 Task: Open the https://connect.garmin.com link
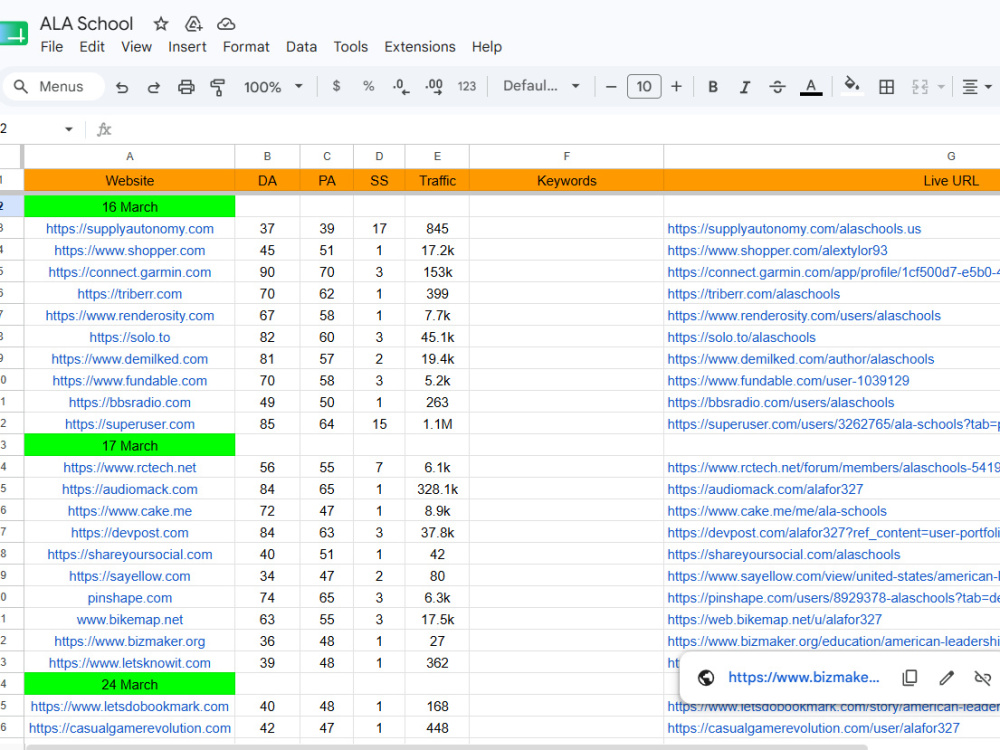129,272
